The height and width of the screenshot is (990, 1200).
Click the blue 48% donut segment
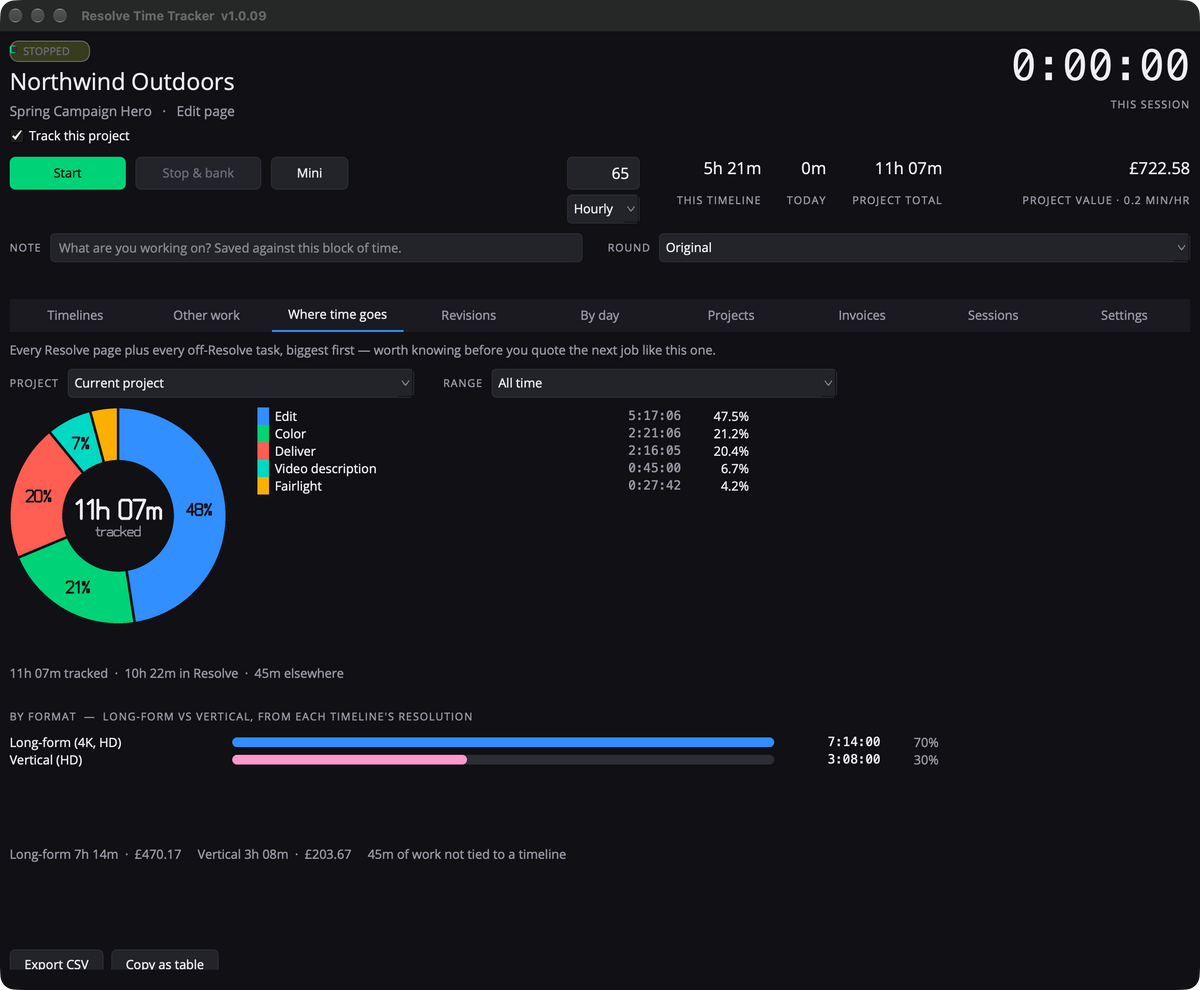point(198,510)
